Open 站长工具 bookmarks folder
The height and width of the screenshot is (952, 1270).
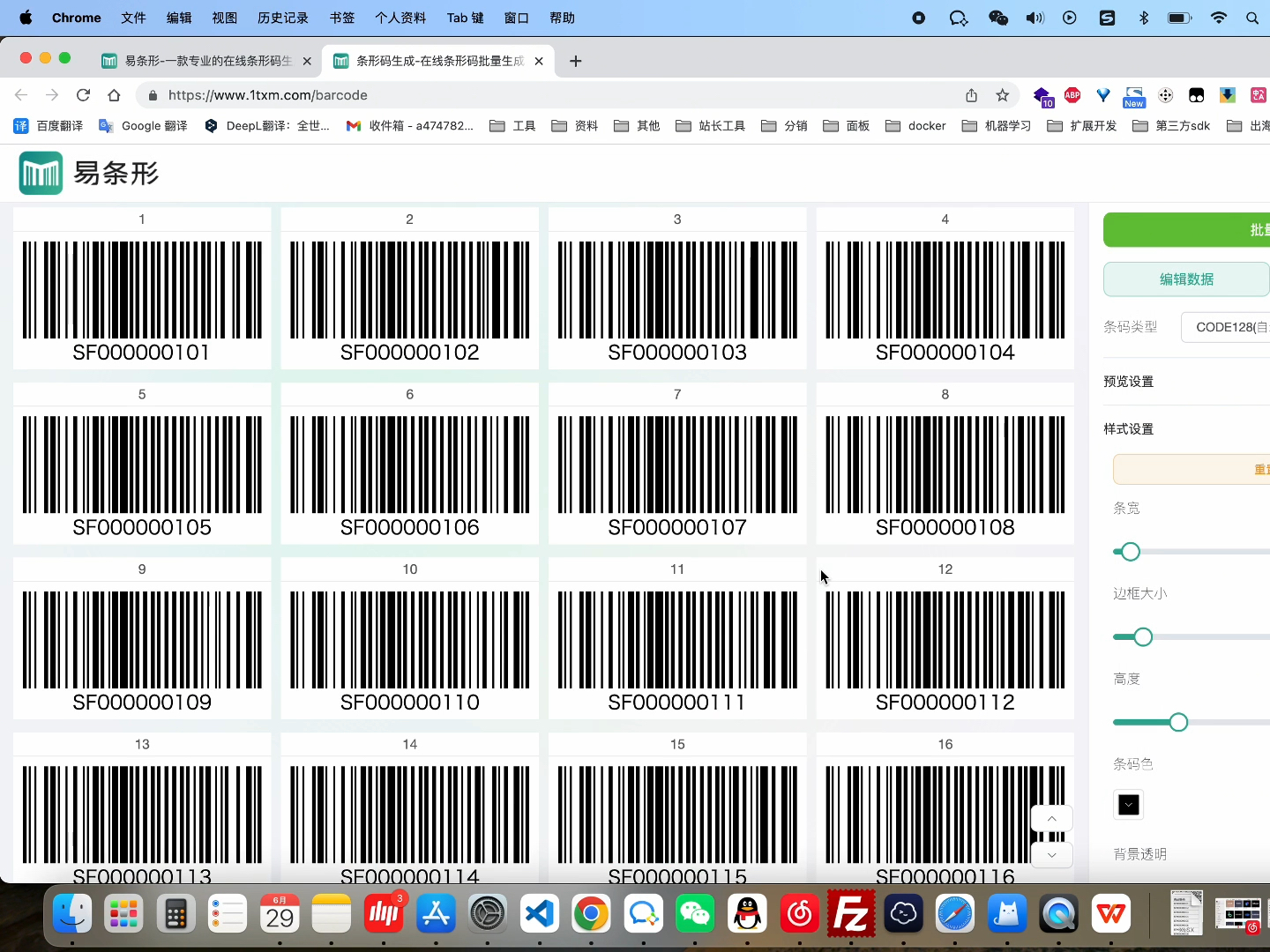coord(710,126)
